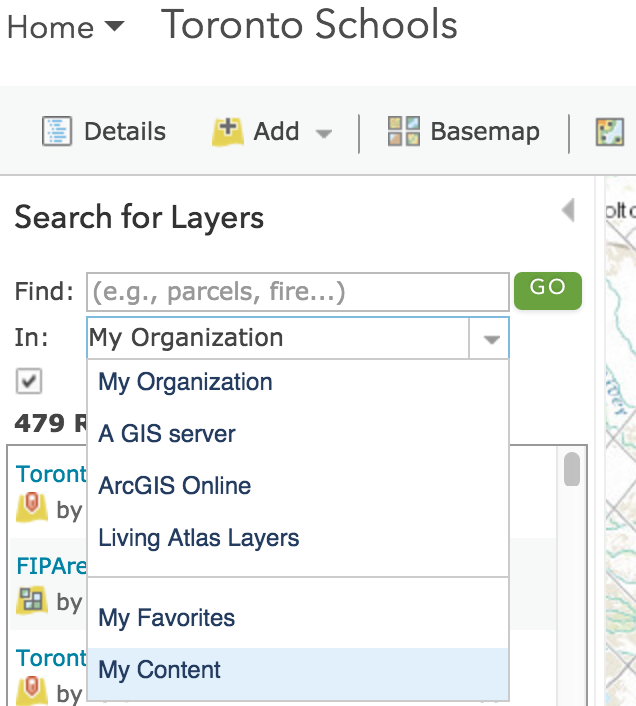This screenshot has height=706, width=636.
Task: Click the Add layer icon
Action: [x=228, y=131]
